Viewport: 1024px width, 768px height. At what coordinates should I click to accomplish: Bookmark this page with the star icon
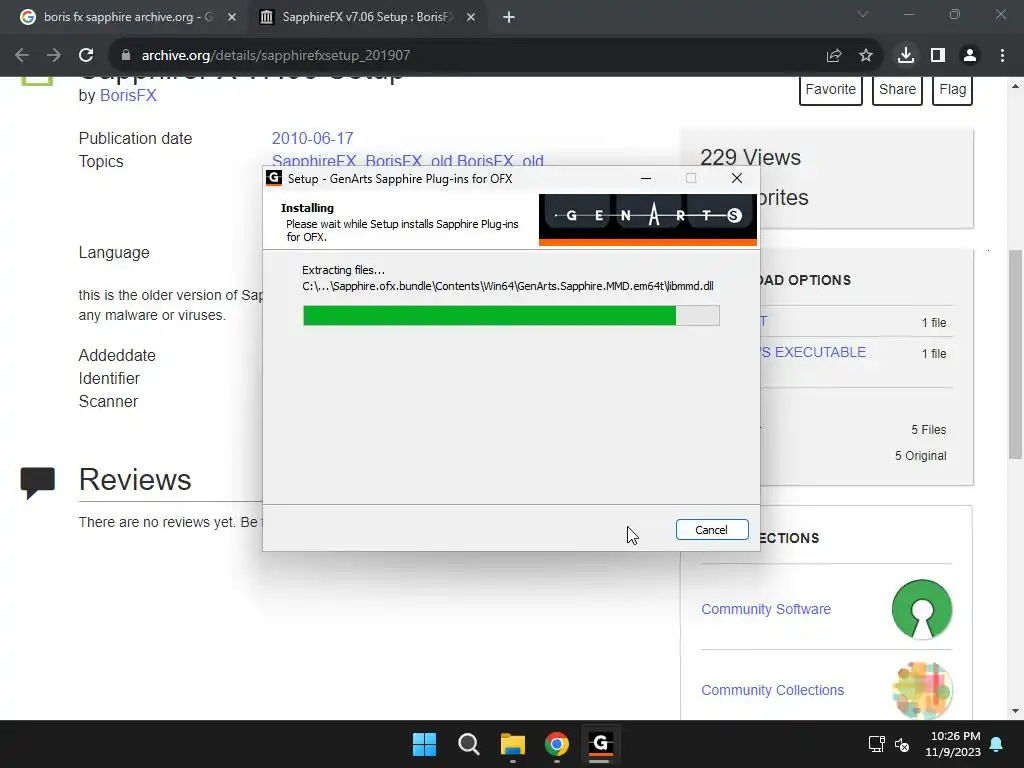click(866, 56)
